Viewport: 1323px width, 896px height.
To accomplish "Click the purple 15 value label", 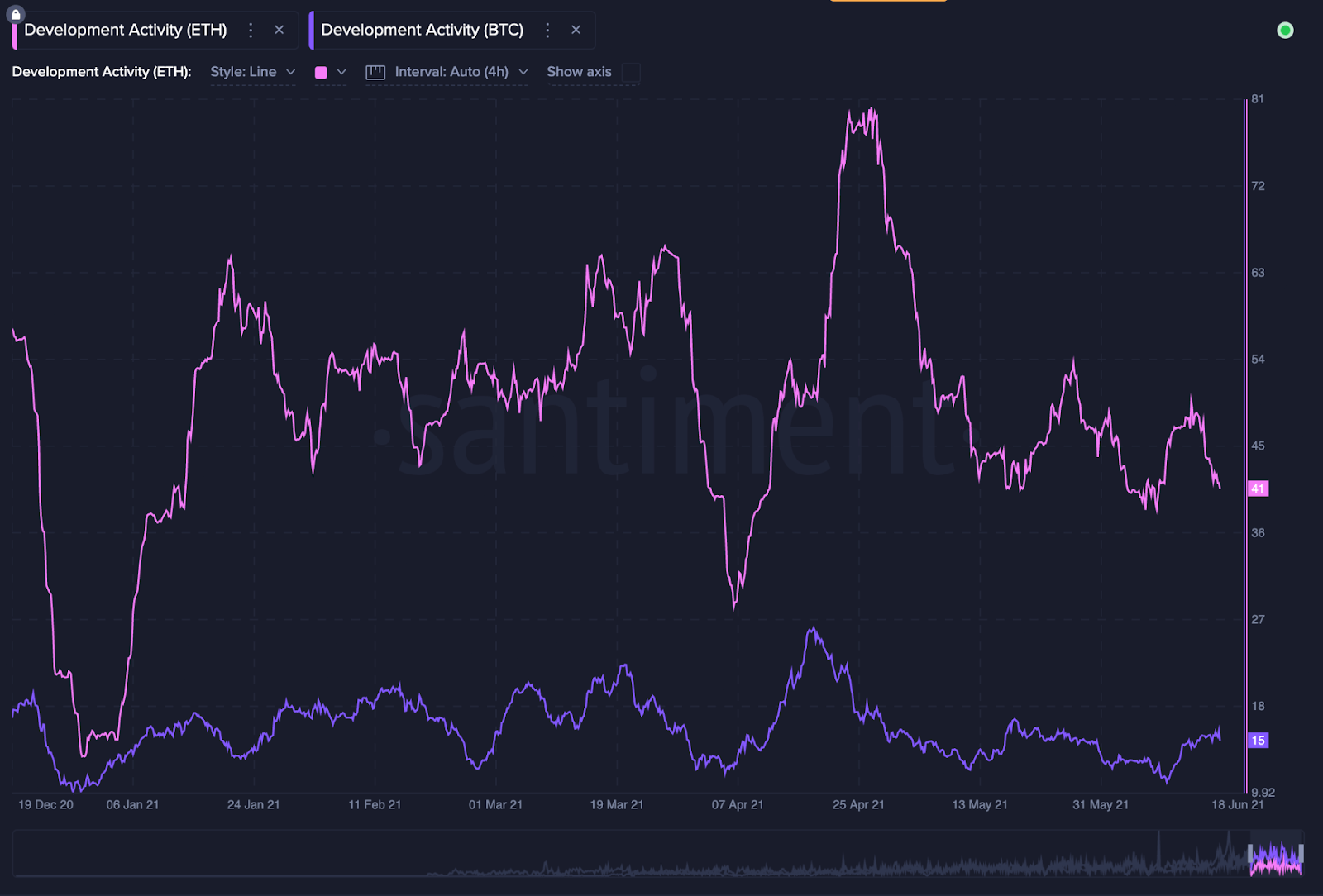I will (x=1258, y=741).
